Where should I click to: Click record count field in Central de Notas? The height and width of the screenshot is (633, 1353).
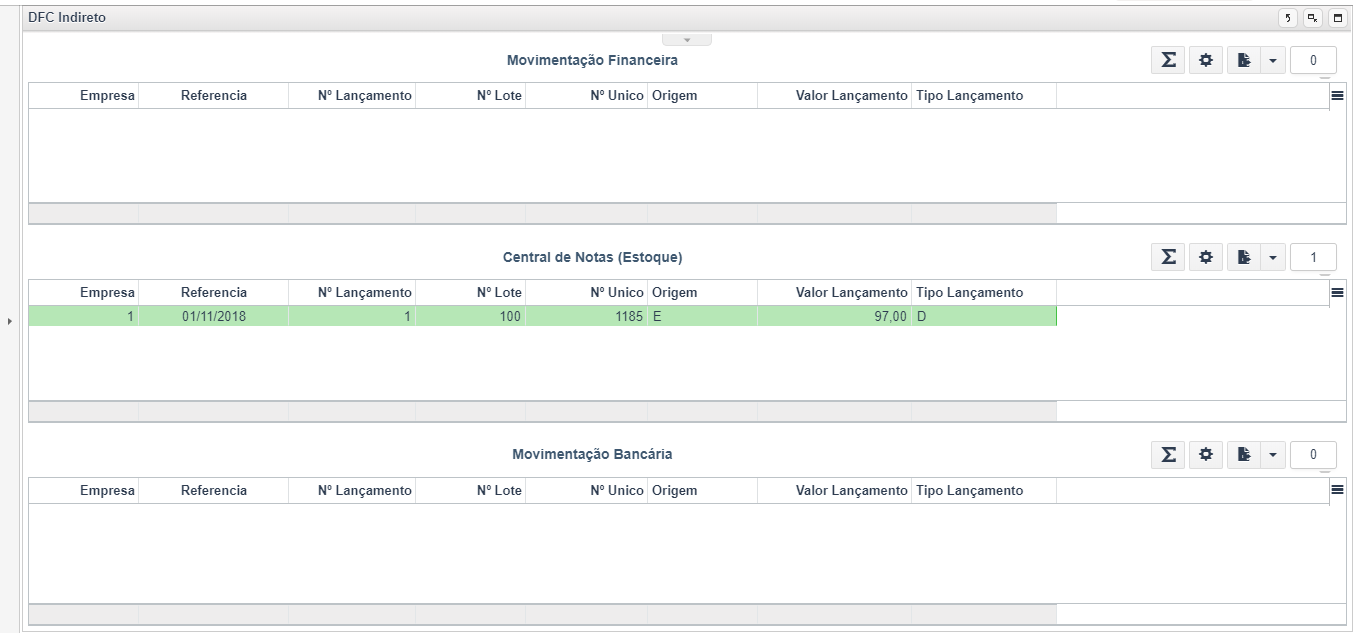pyautogui.click(x=1313, y=257)
